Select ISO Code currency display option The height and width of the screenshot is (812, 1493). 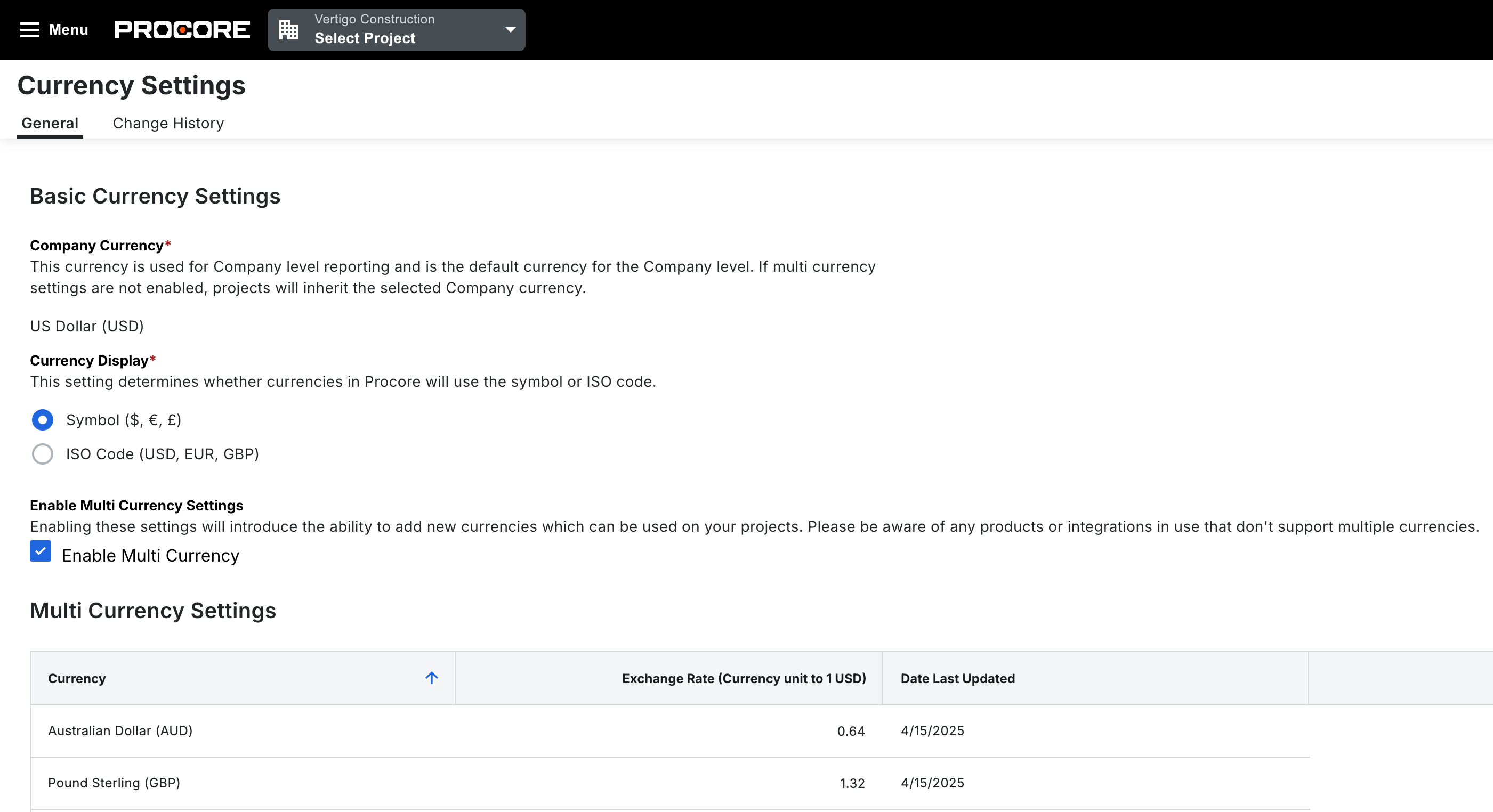[x=42, y=454]
